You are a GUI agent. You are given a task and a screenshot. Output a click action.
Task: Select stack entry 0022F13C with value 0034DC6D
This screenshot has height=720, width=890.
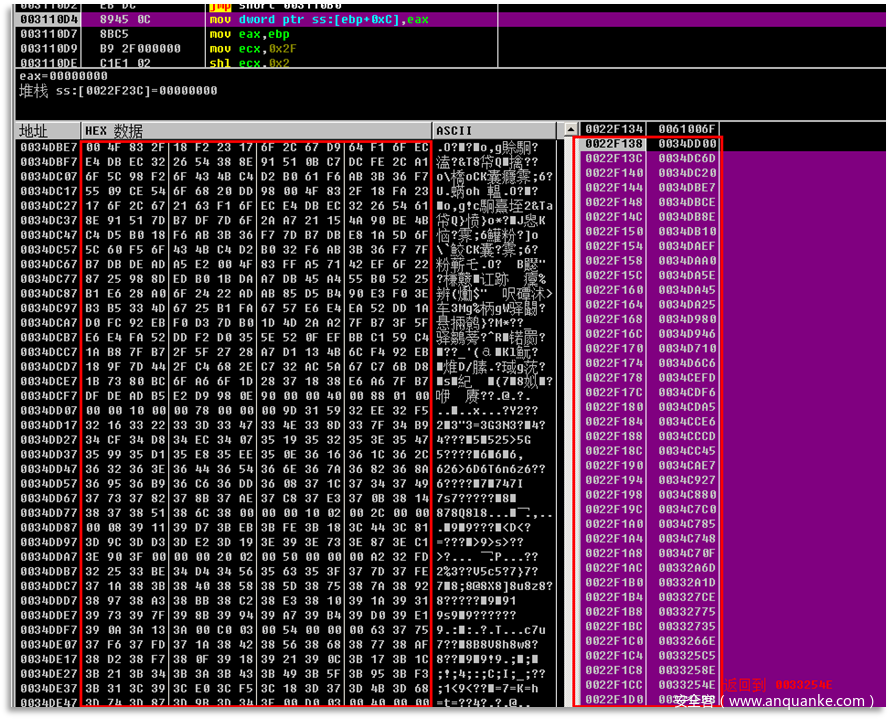(650, 158)
